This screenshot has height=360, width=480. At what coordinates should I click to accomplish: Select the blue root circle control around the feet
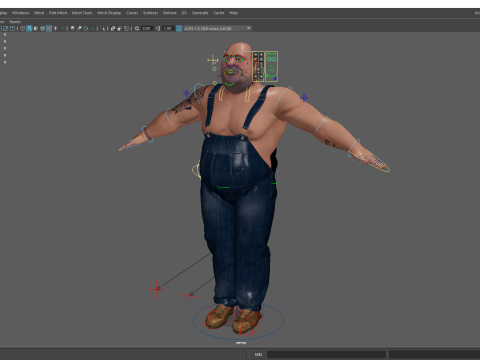[239, 320]
